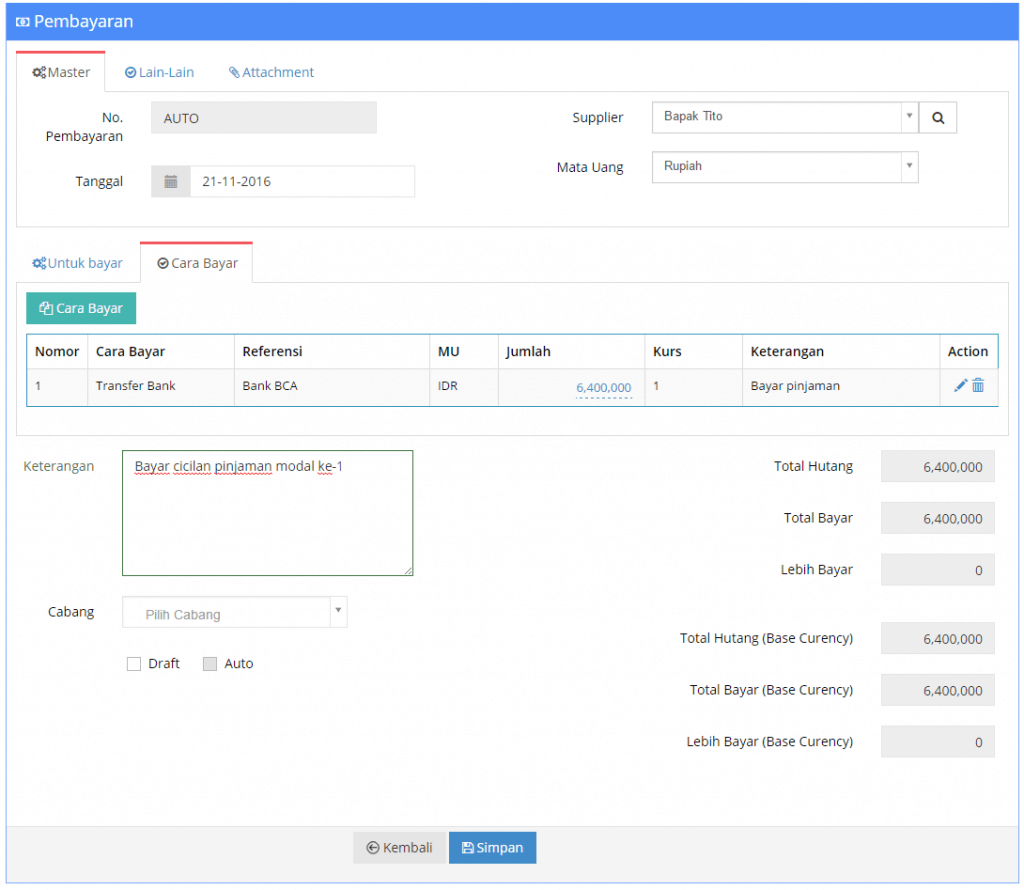Screen dimensions: 1024x890
Task: Click the Total Bayar value field
Action: point(937,518)
